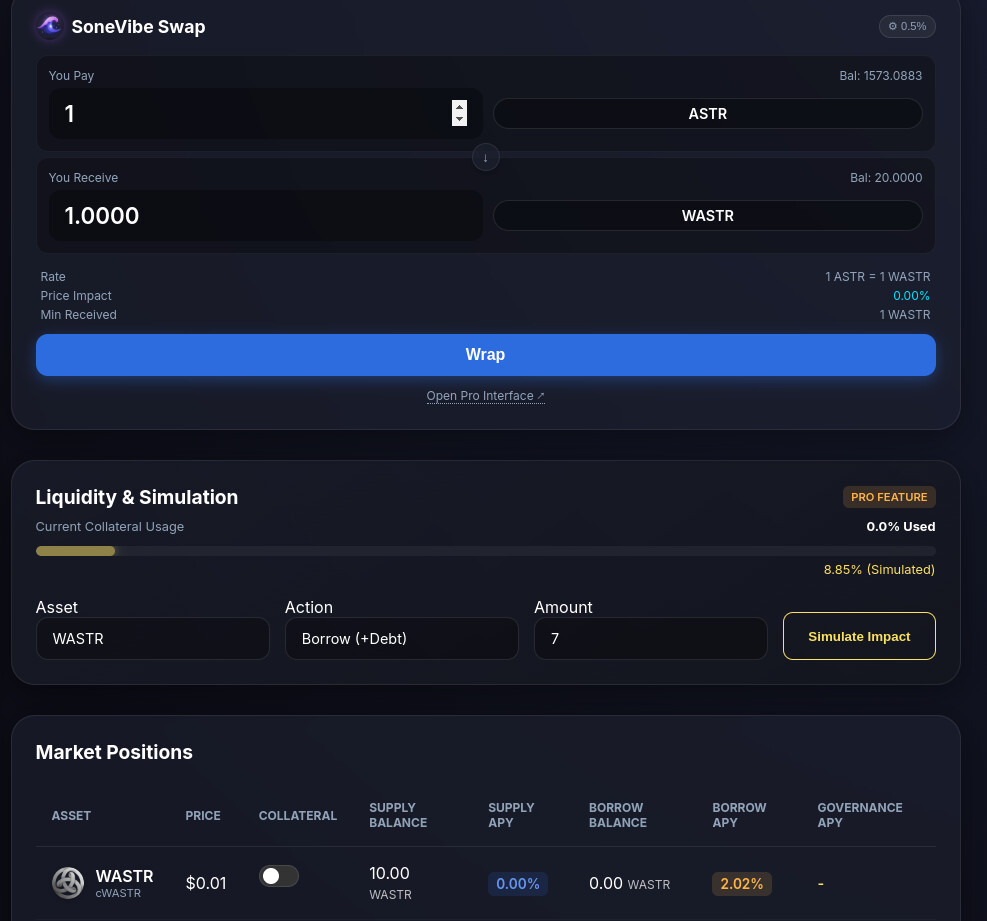The height and width of the screenshot is (921, 987).
Task: Click the PRO FEATURE badge
Action: coord(889,497)
